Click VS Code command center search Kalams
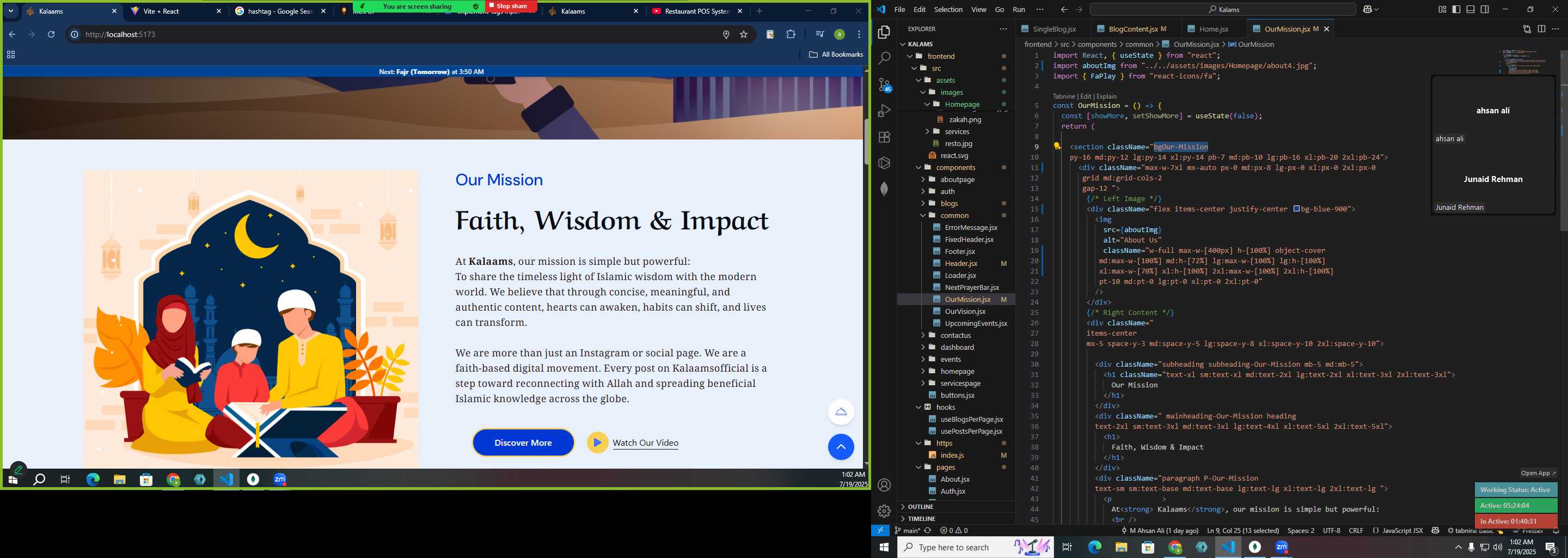 pyautogui.click(x=1223, y=9)
